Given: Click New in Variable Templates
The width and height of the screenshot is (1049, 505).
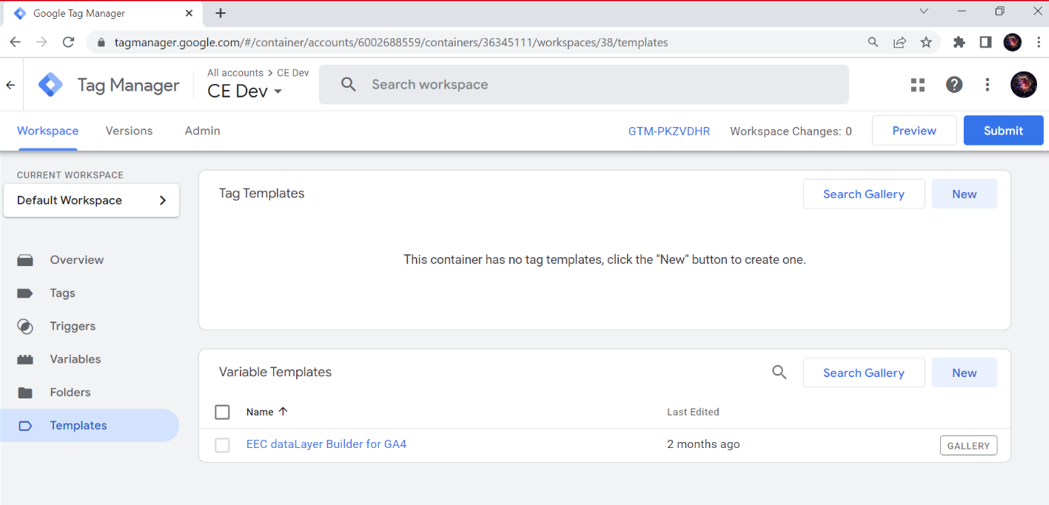Looking at the screenshot, I should point(964,373).
